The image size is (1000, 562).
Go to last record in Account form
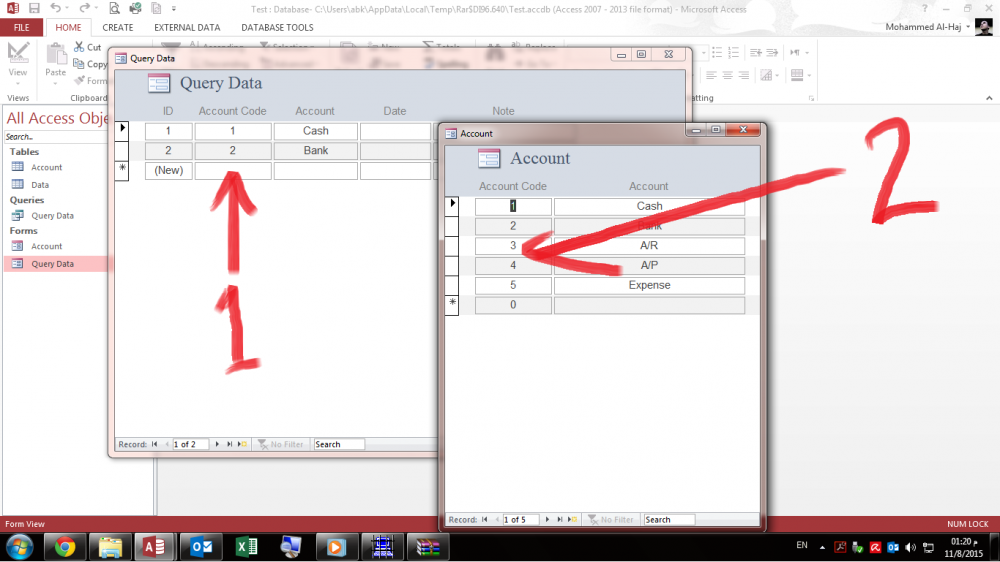[559, 519]
